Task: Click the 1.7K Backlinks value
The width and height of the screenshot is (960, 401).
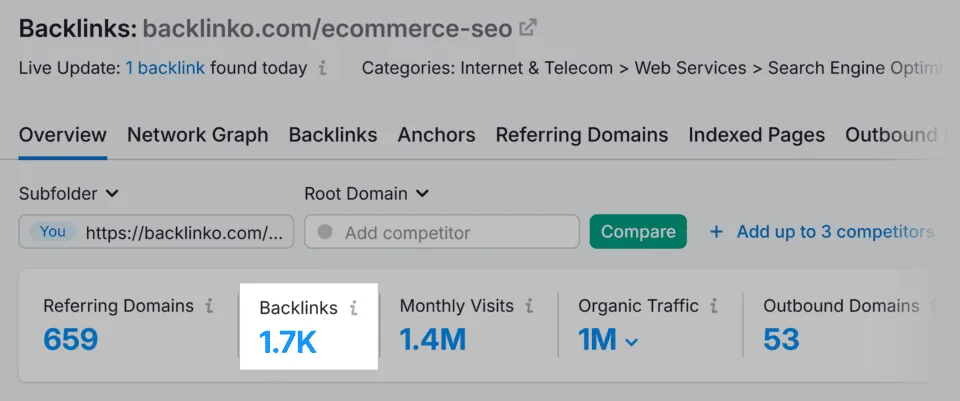Action: point(288,342)
